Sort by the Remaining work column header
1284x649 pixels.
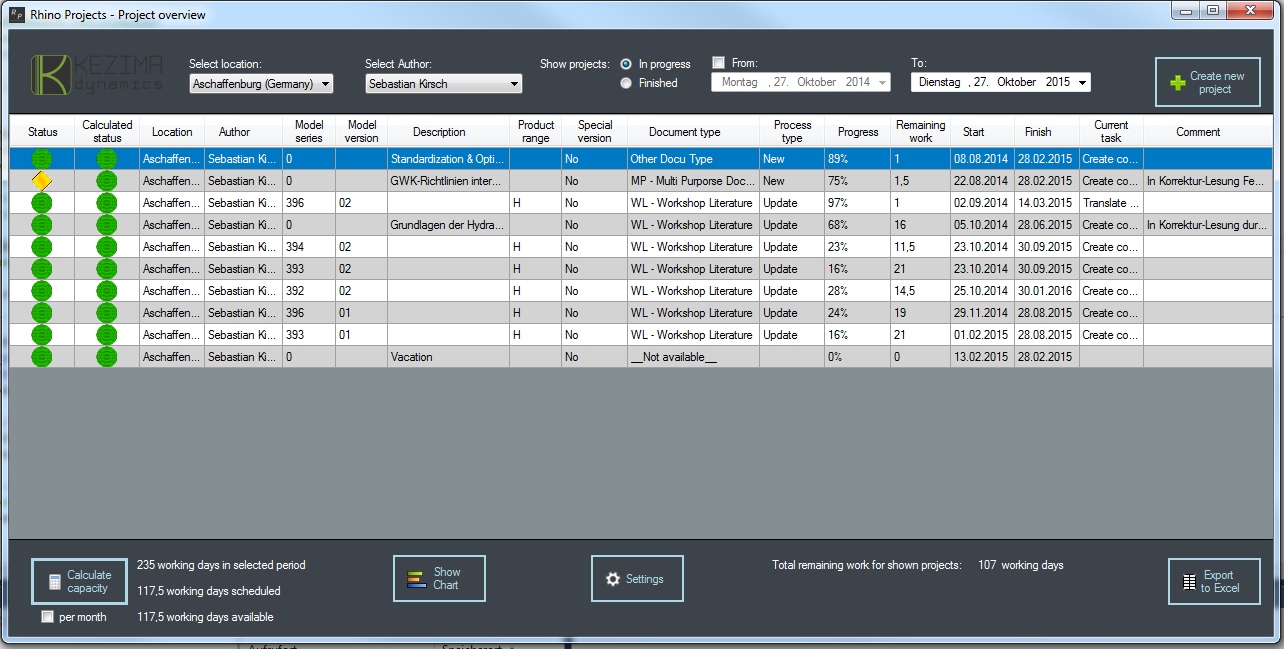pos(920,132)
